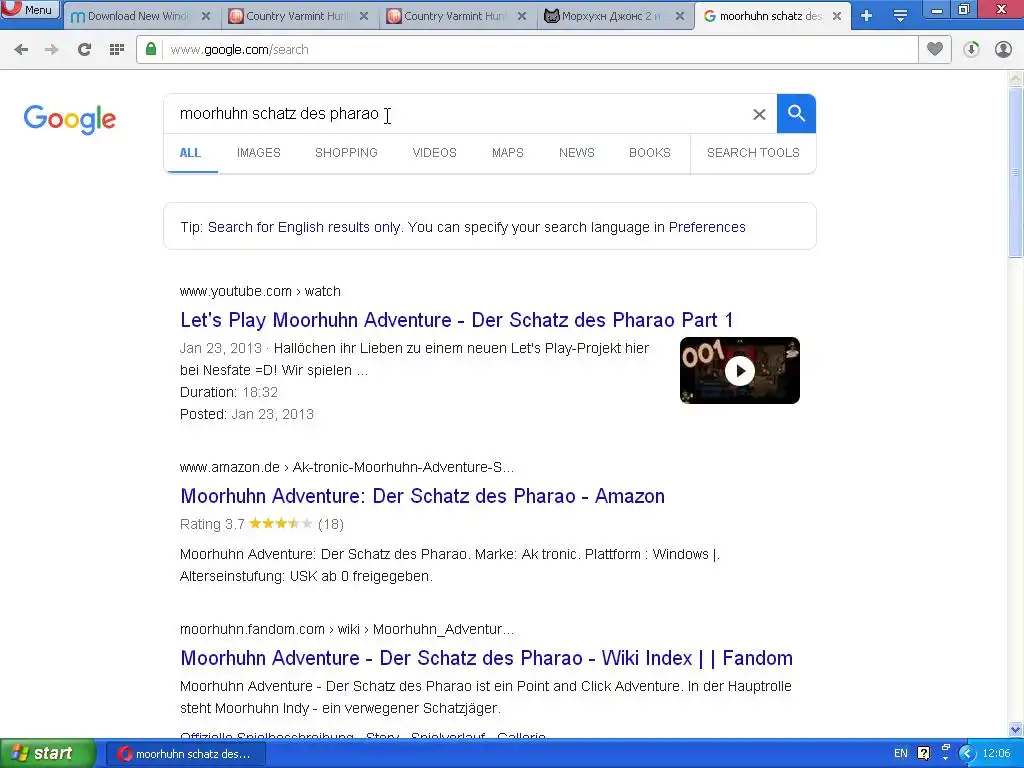1024x768 pixels.
Task: Open Let's Play Moorhuhn Adventure result
Action: click(x=456, y=320)
